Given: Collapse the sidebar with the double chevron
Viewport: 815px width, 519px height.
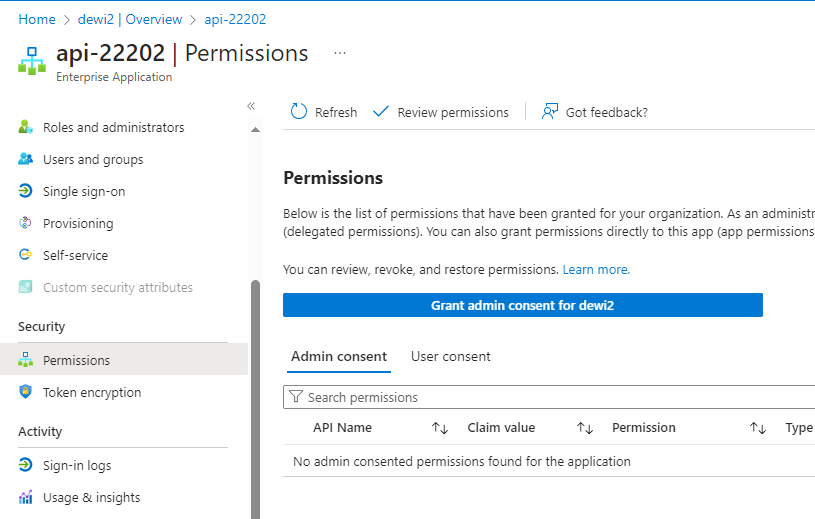Looking at the screenshot, I should coord(251,106).
